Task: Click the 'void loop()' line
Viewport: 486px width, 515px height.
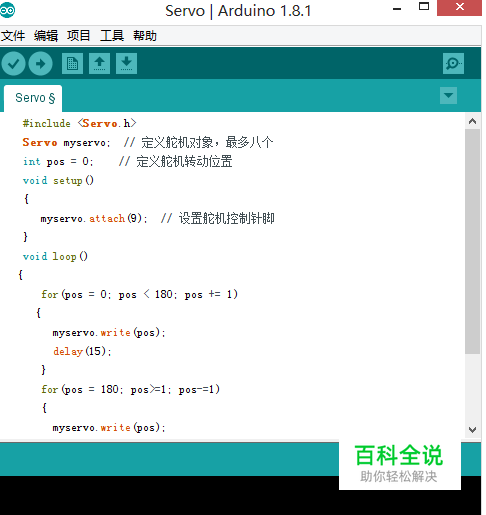Action: (55, 257)
